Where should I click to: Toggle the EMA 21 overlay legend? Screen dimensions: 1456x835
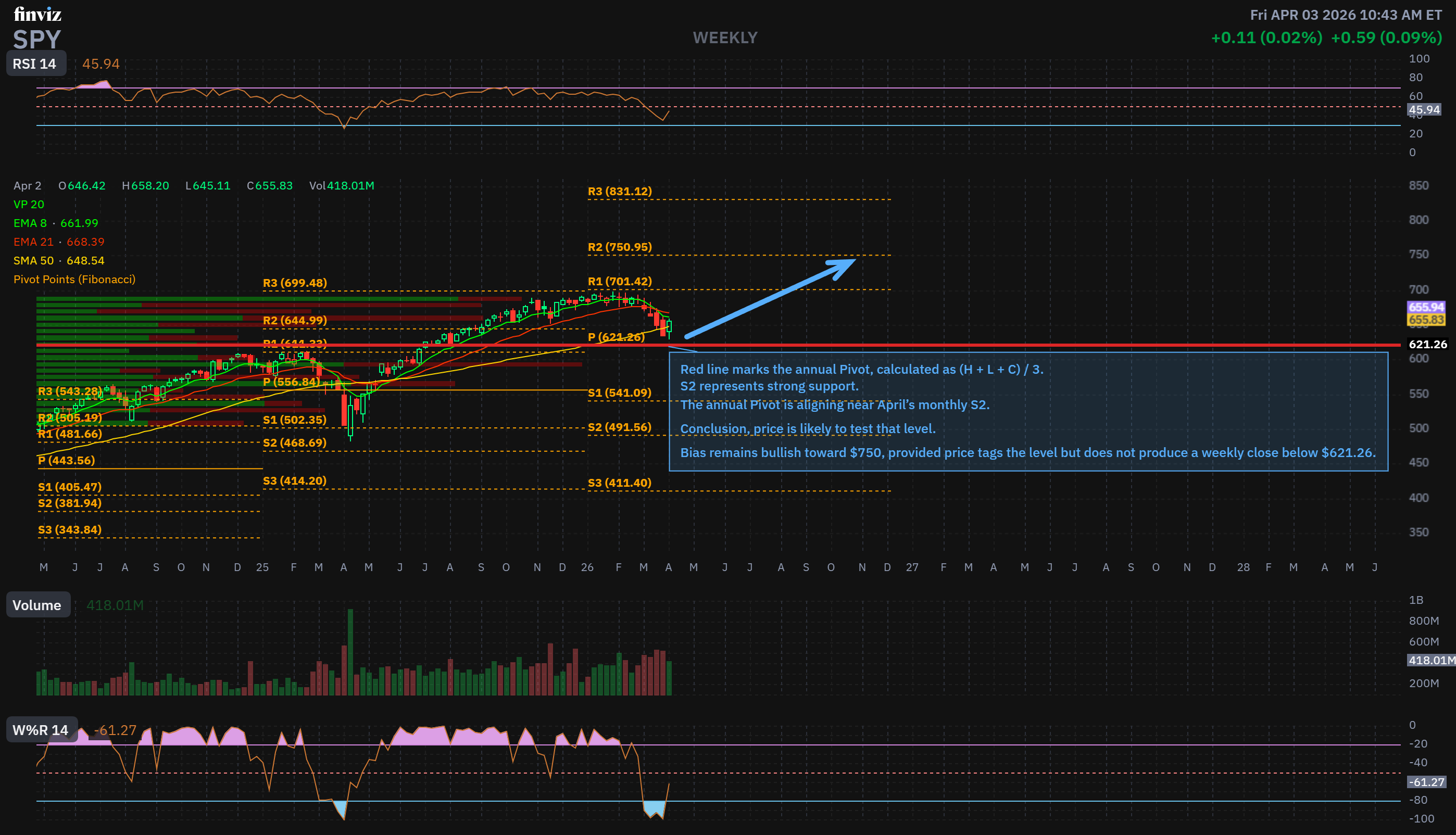pyautogui.click(x=58, y=242)
